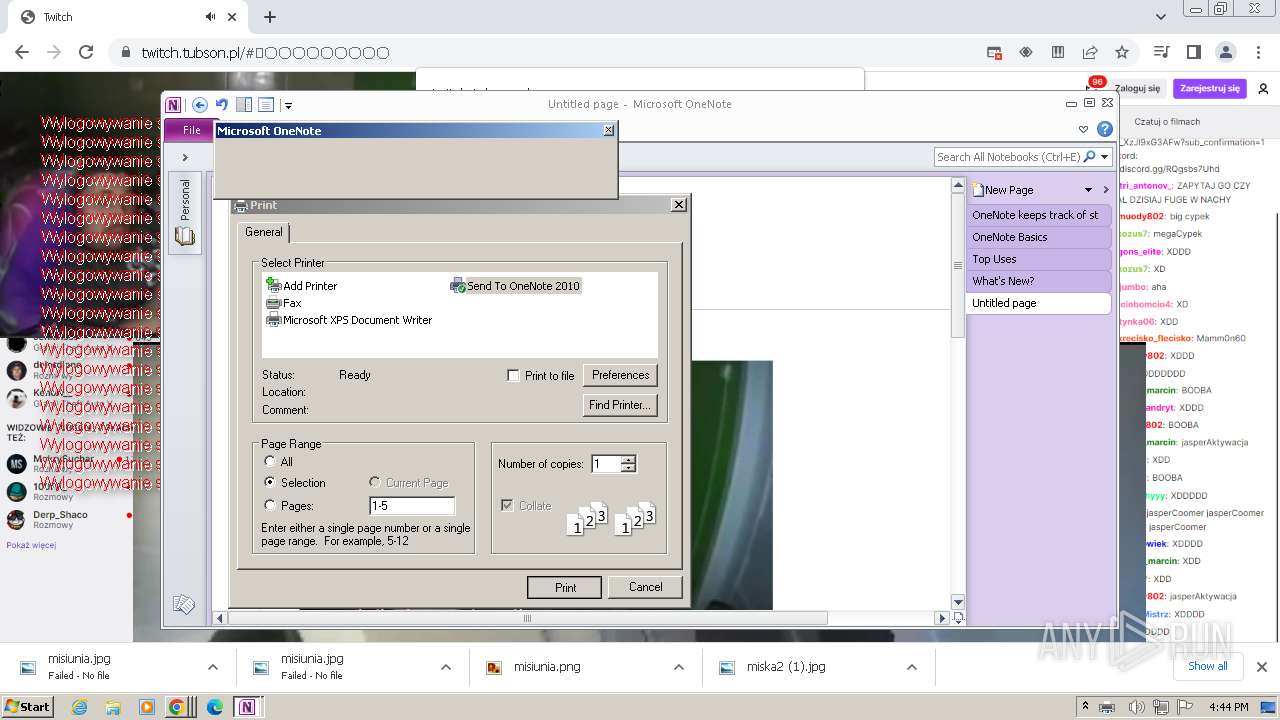Click the OneNote Back arrow icon
The height and width of the screenshot is (720, 1280).
199,104
